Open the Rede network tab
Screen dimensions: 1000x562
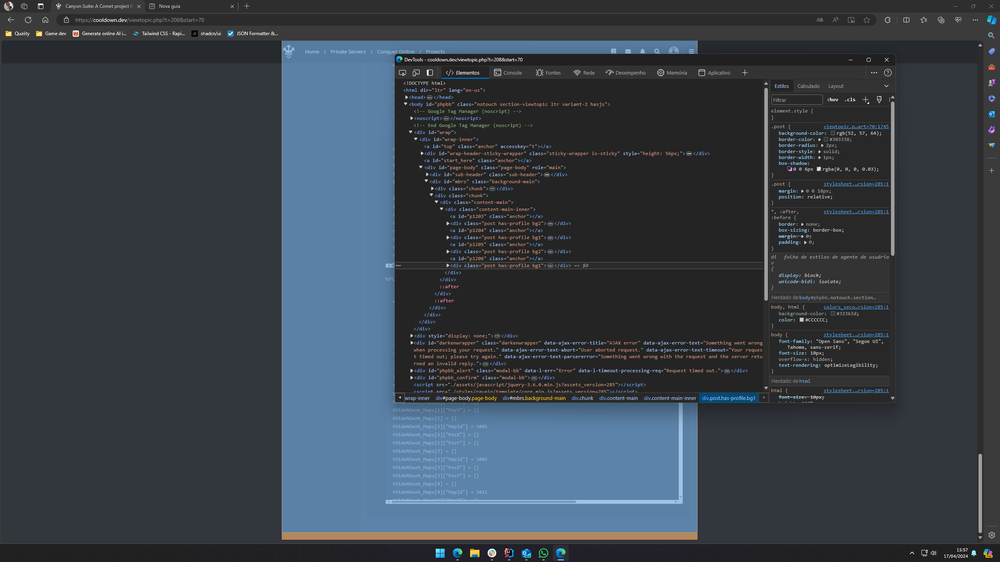tap(584, 73)
